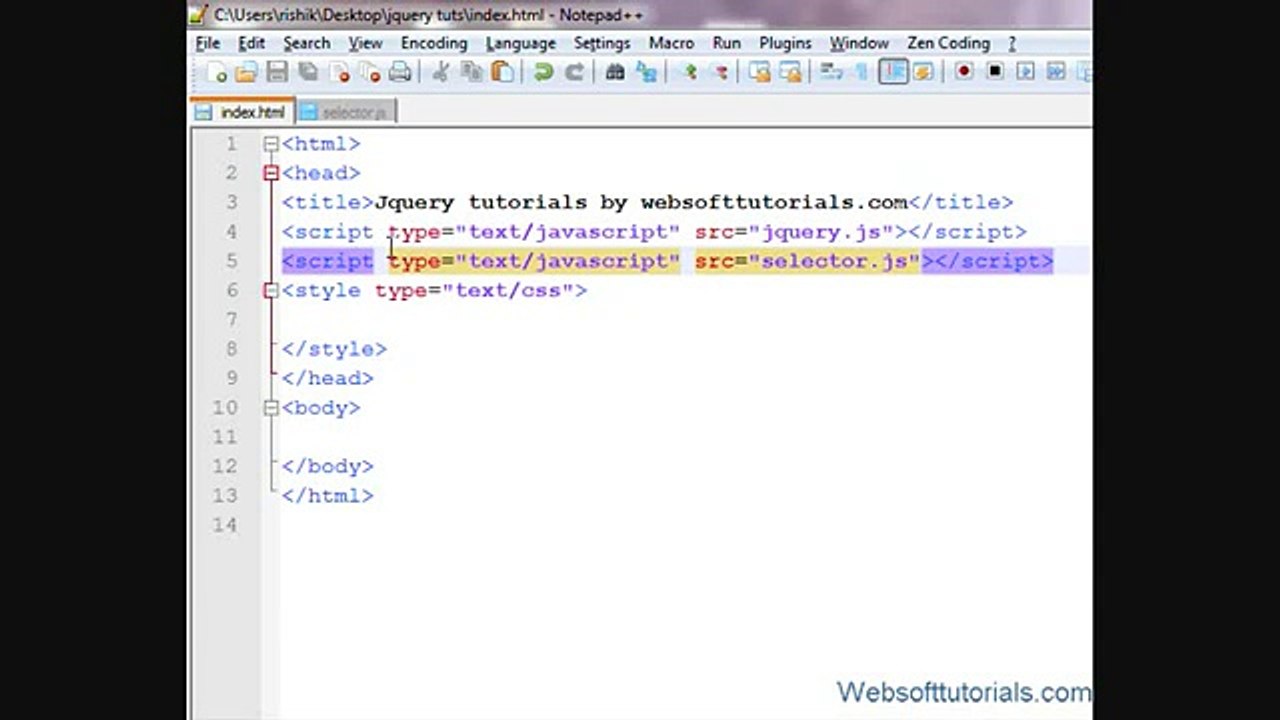Open the User Defined Language icon
The width and height of the screenshot is (1280, 720).
tap(923, 72)
